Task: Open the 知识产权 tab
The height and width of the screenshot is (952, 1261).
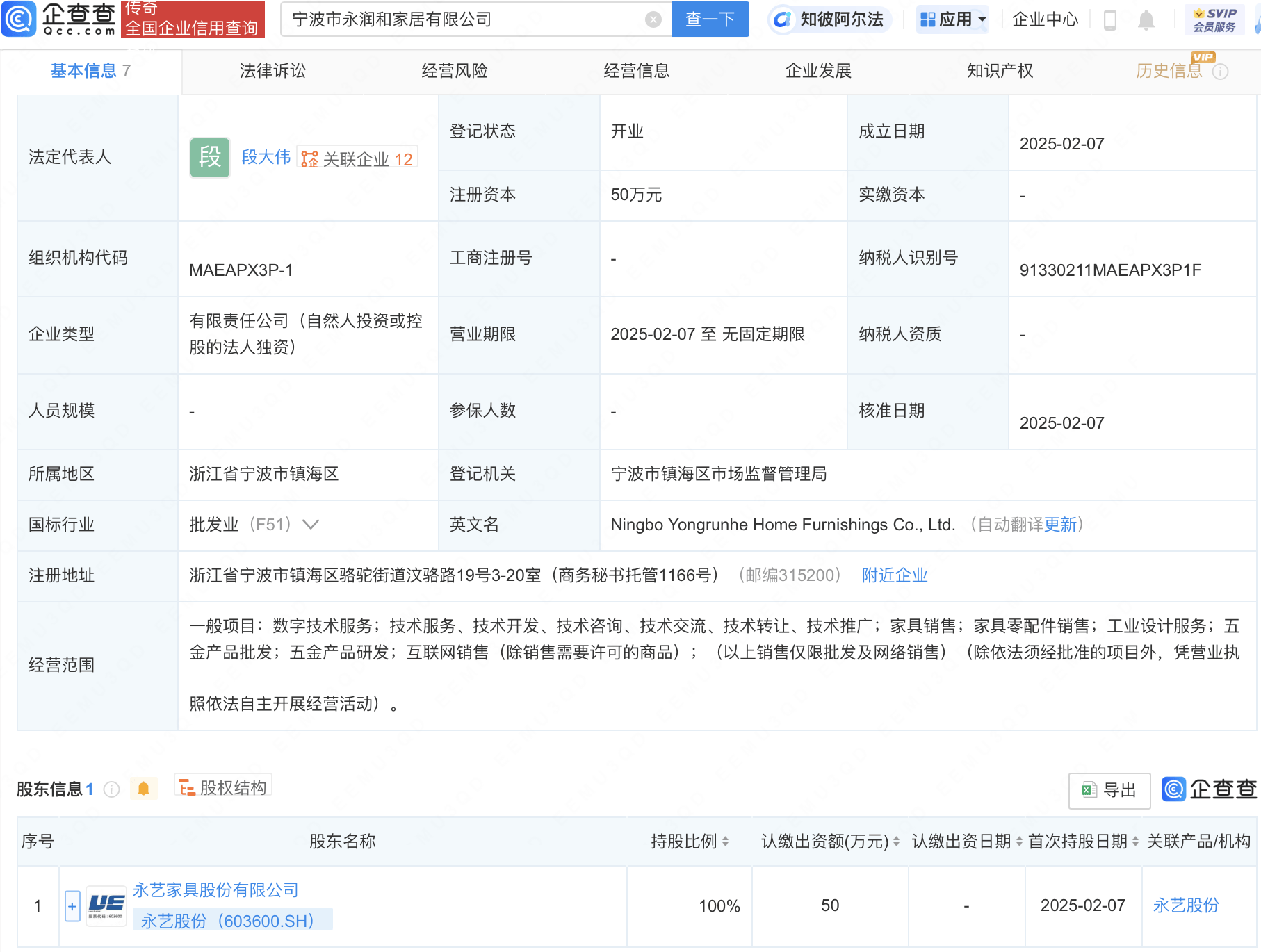Action: (x=999, y=70)
